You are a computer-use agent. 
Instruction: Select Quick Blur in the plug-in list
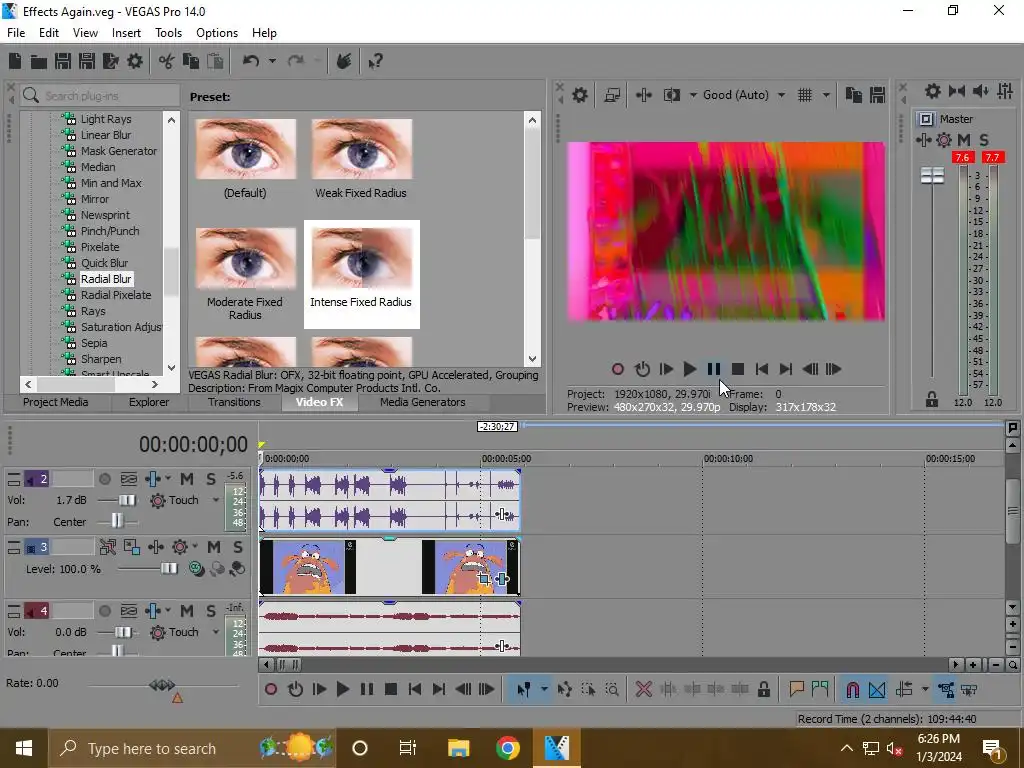click(104, 263)
